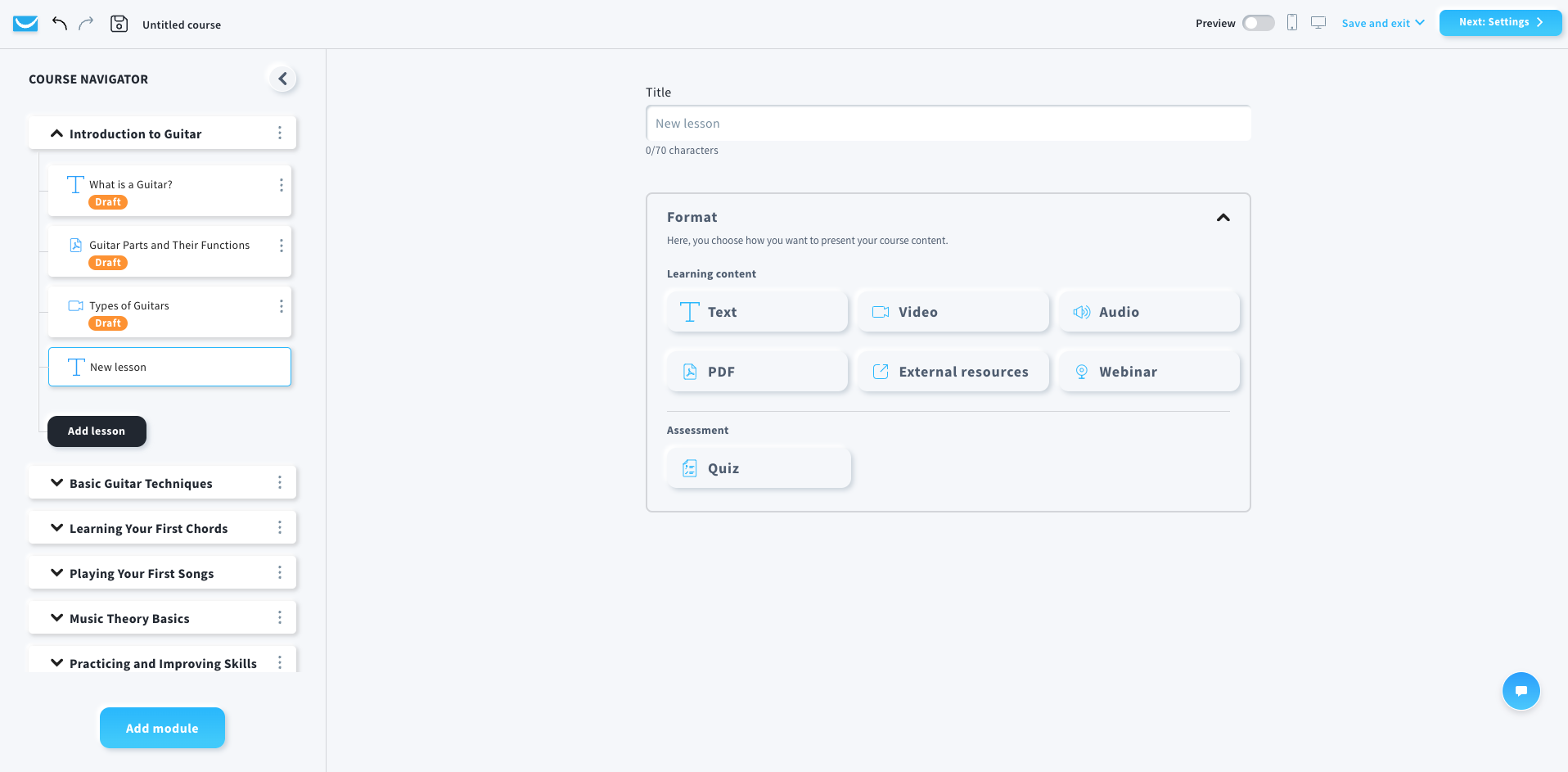
Task: Click the lesson Title input field
Action: [x=948, y=124]
